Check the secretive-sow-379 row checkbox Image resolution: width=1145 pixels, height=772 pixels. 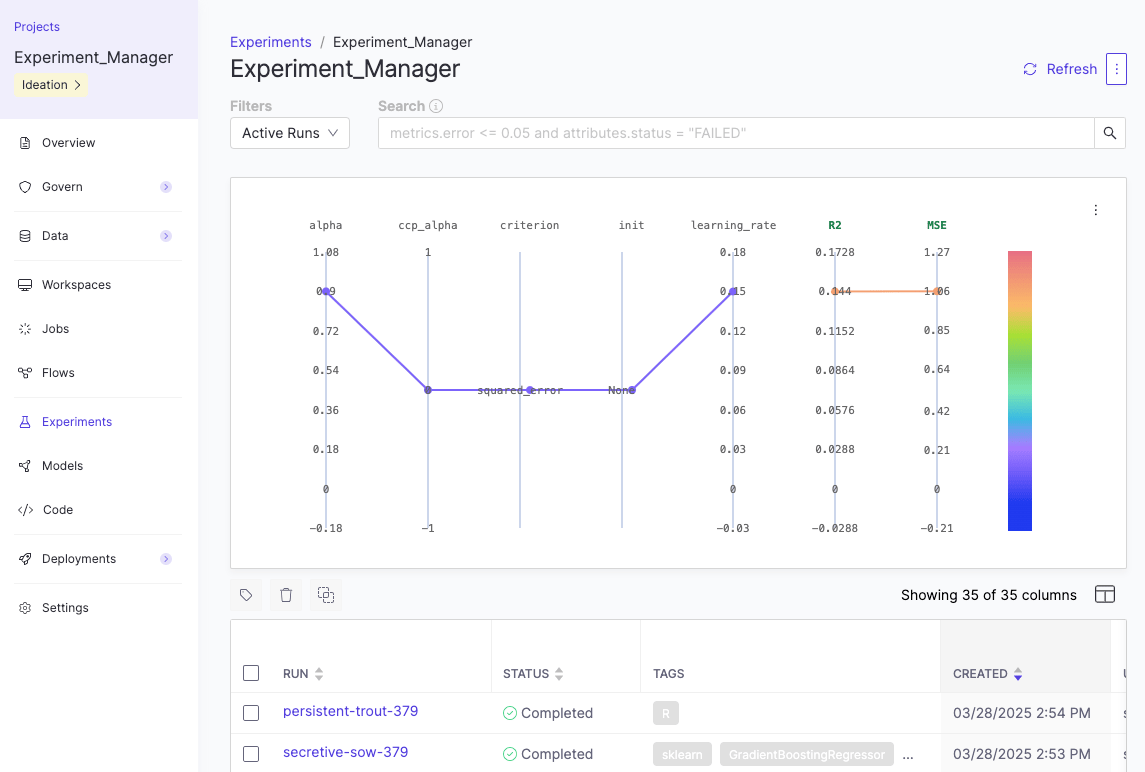click(x=251, y=754)
